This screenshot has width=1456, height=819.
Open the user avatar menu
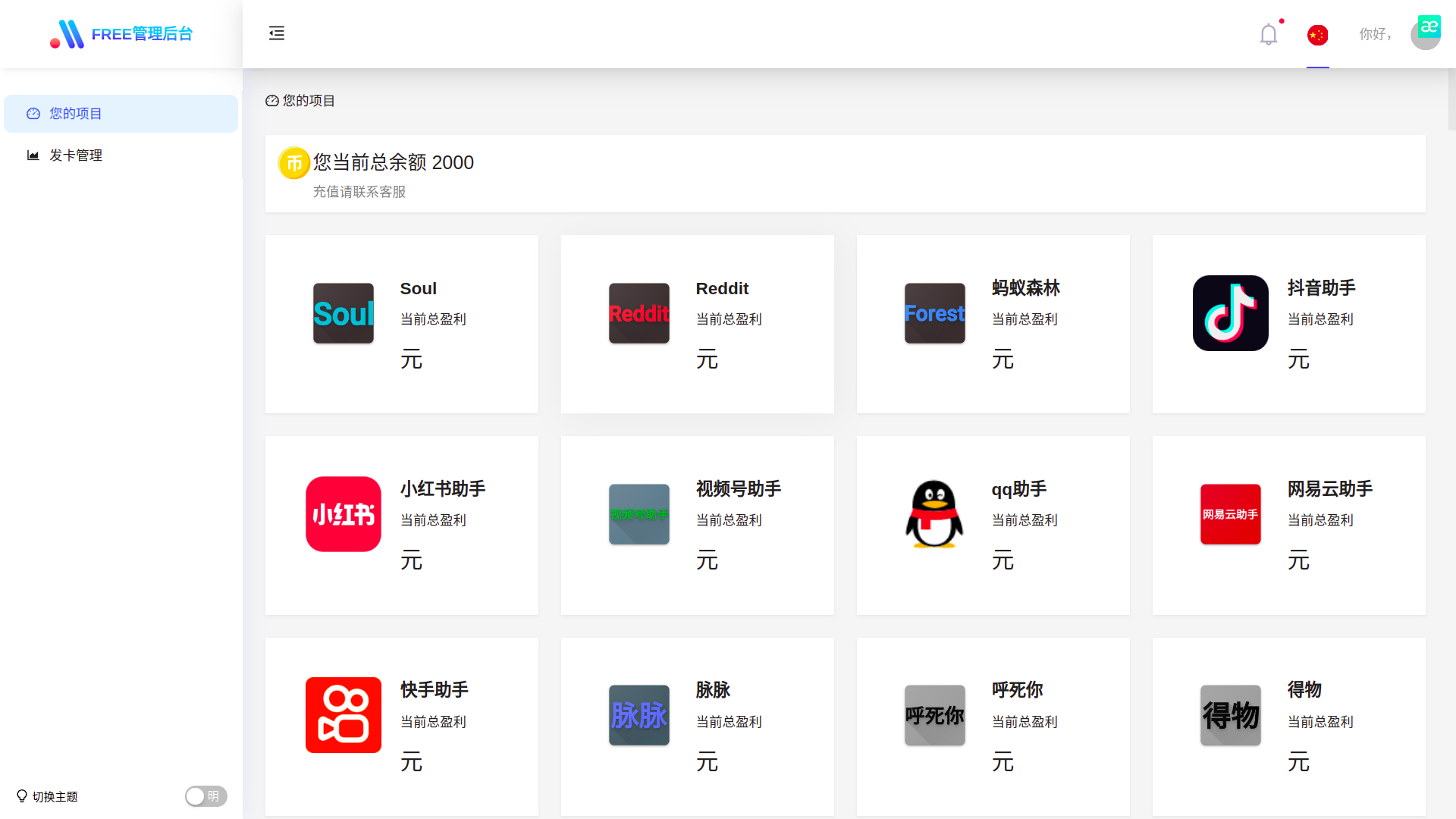pyautogui.click(x=1426, y=33)
